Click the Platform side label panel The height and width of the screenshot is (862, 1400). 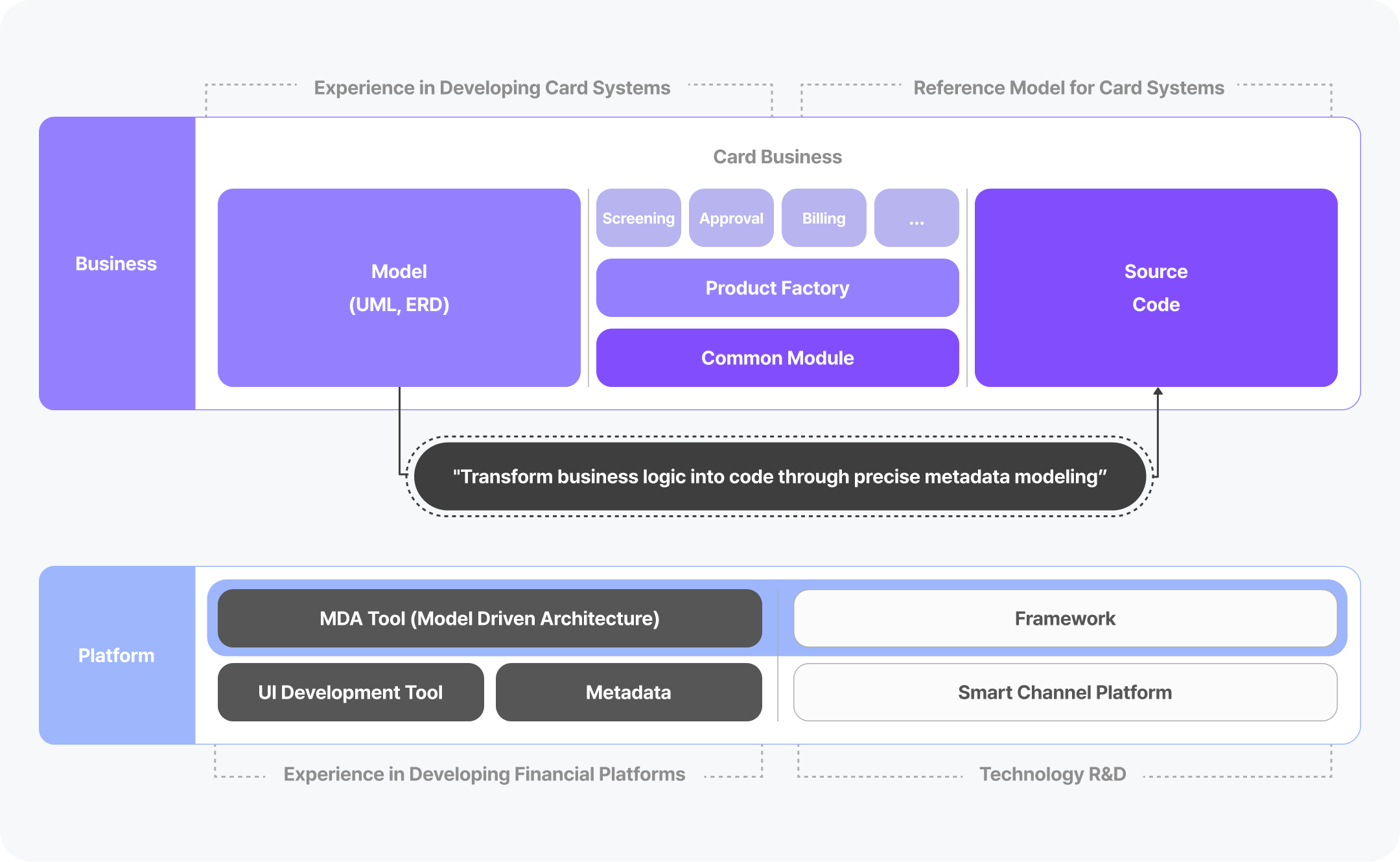tap(117, 655)
